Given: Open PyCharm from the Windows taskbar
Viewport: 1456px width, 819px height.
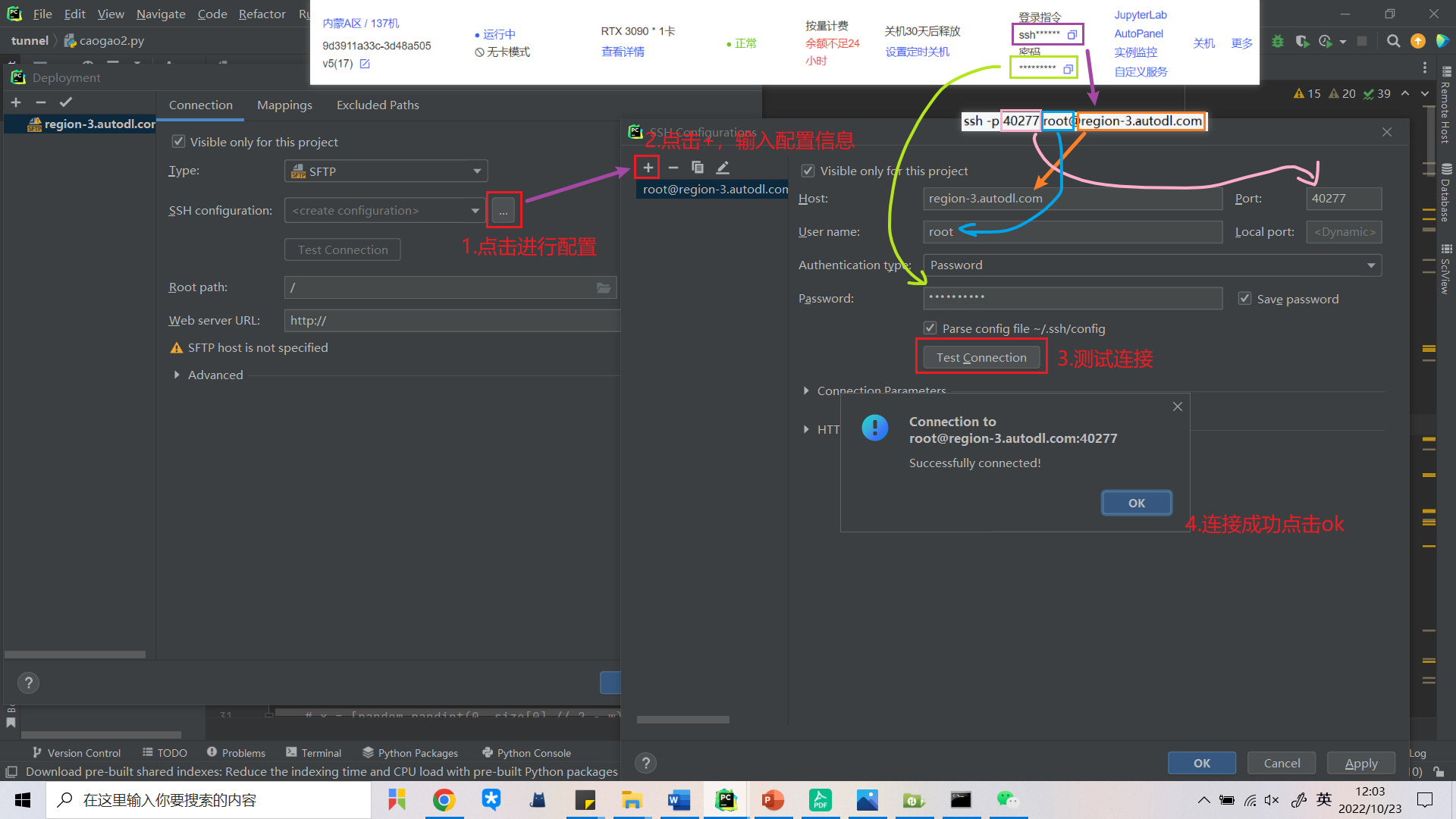Looking at the screenshot, I should click(726, 800).
